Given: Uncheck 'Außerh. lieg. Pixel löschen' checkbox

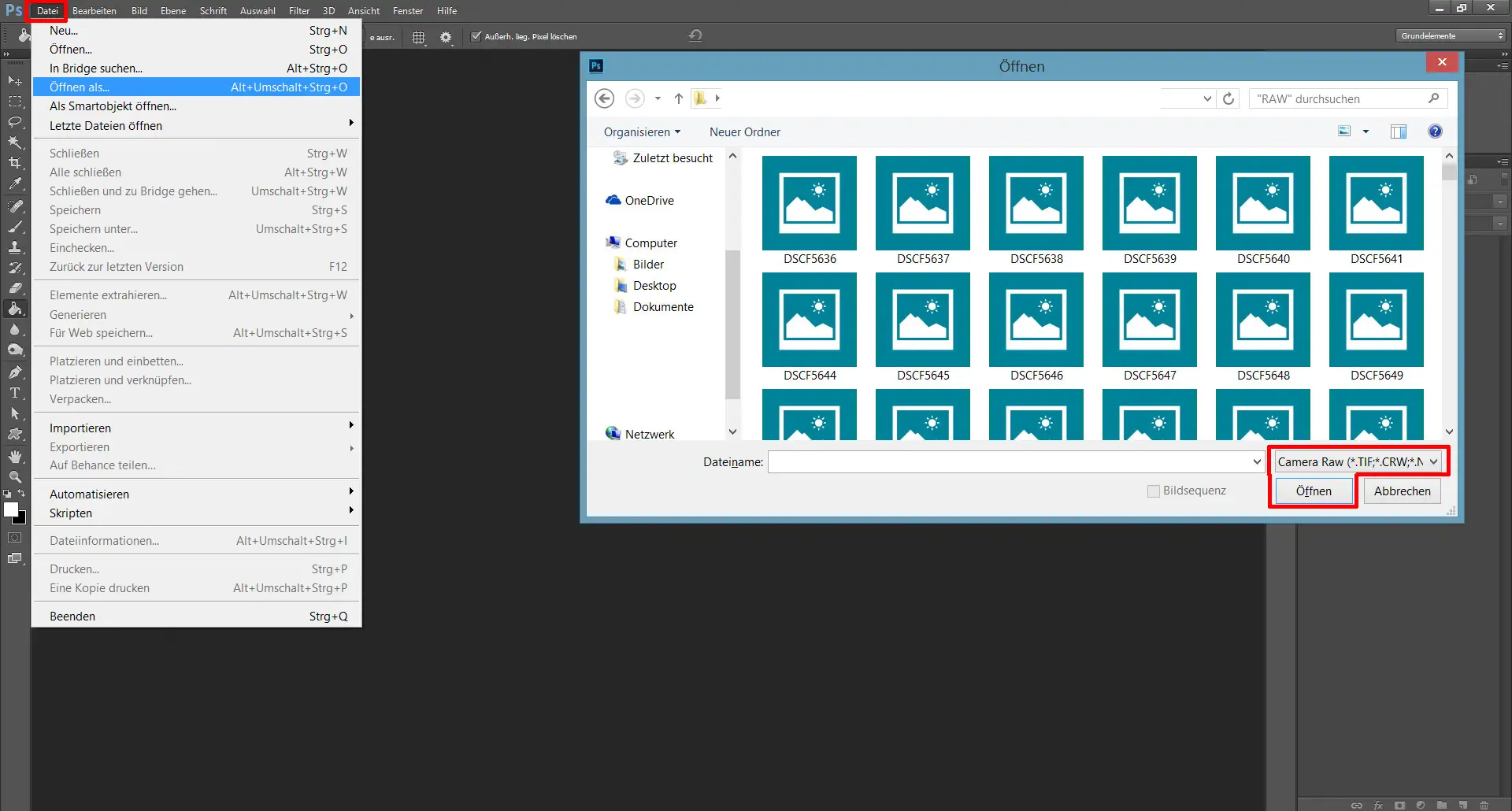Looking at the screenshot, I should click(476, 36).
